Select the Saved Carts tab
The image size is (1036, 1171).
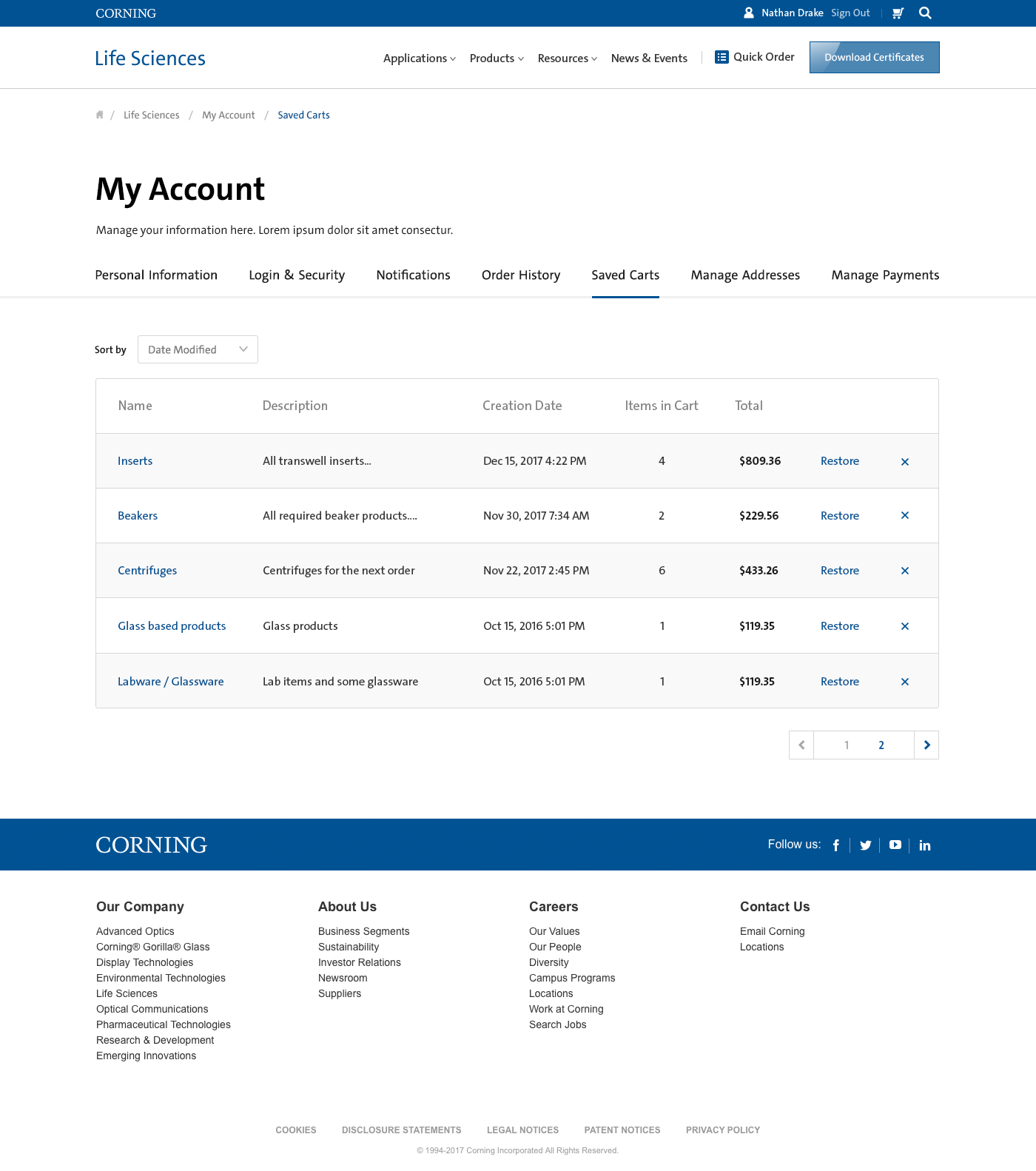point(625,275)
